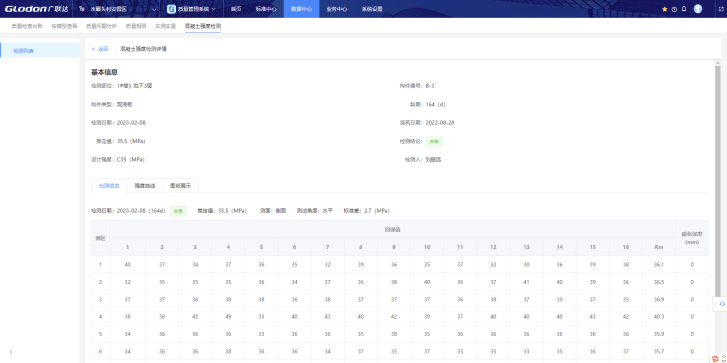Click the page vertical scrollbar
The height and width of the screenshot is (363, 727).
tap(717, 181)
